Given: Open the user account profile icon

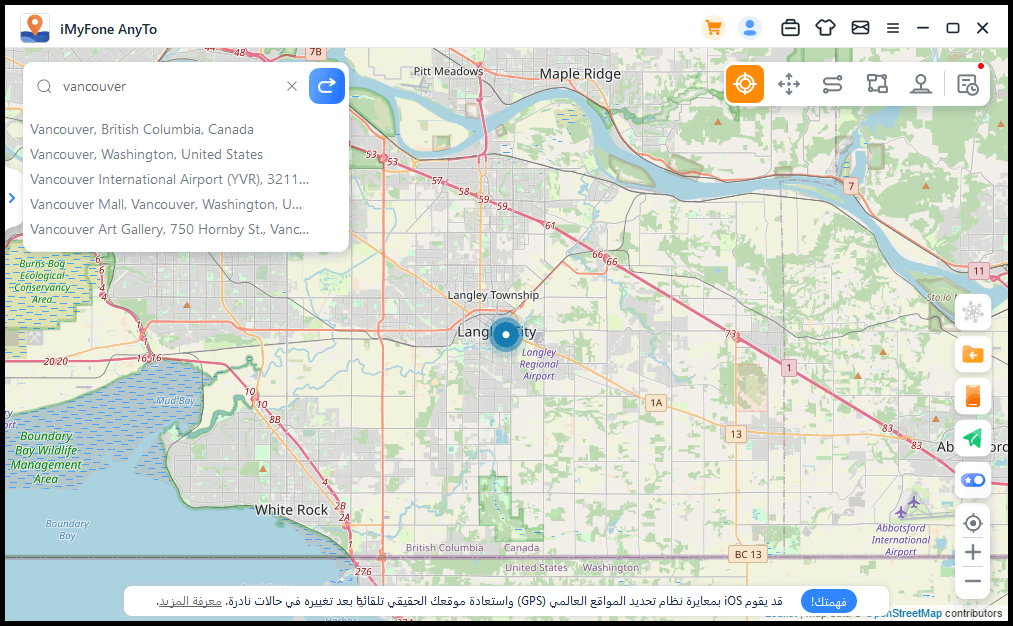Looking at the screenshot, I should click(749, 28).
